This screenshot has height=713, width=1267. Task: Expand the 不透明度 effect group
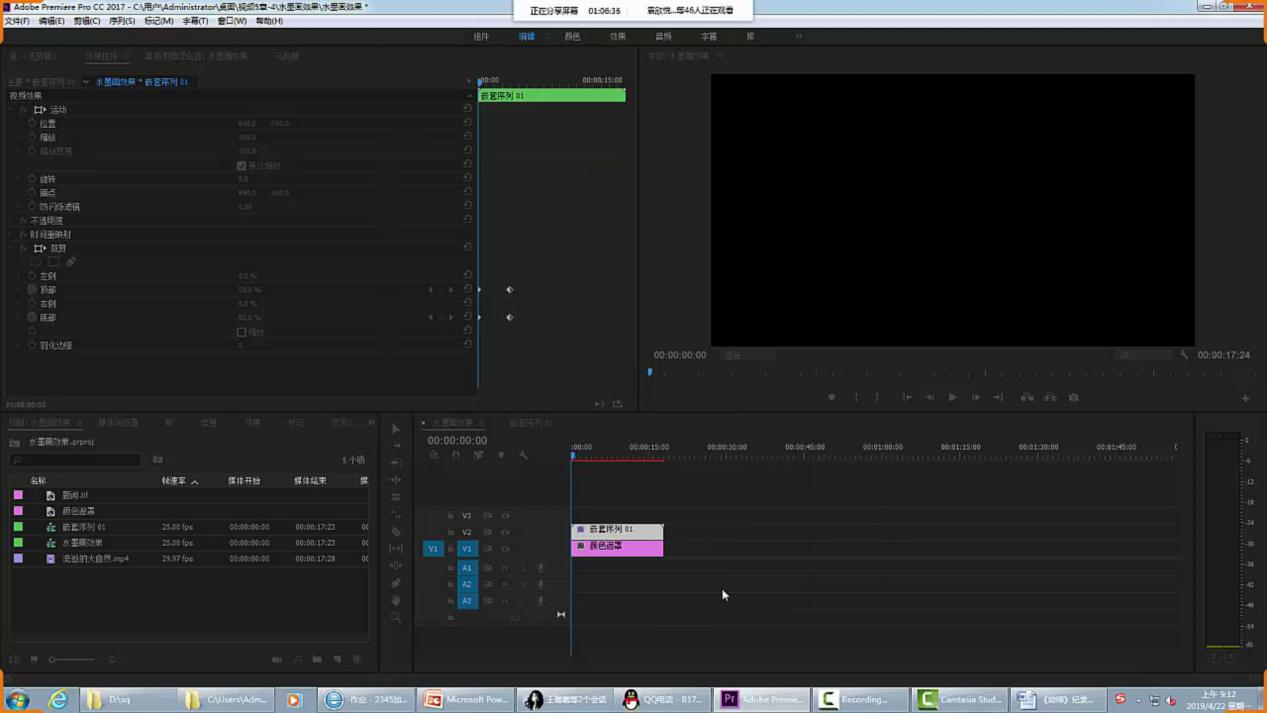(22, 221)
